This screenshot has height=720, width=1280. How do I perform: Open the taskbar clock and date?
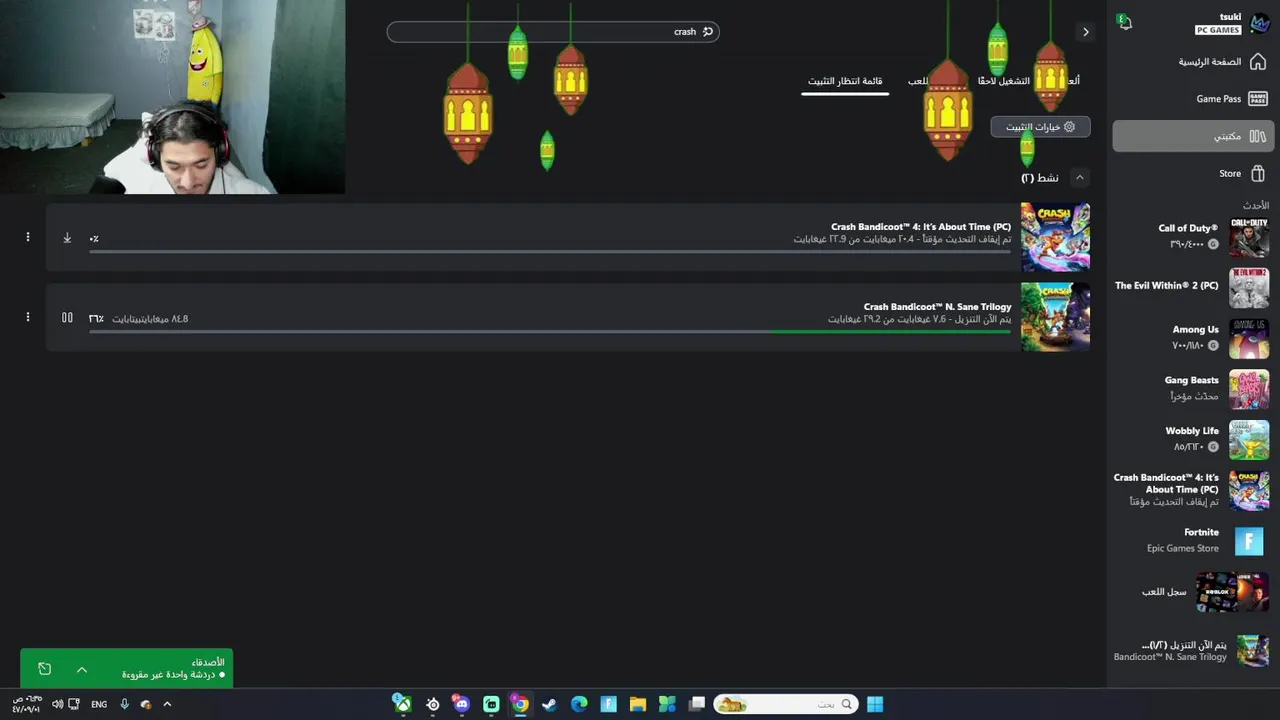(26, 704)
